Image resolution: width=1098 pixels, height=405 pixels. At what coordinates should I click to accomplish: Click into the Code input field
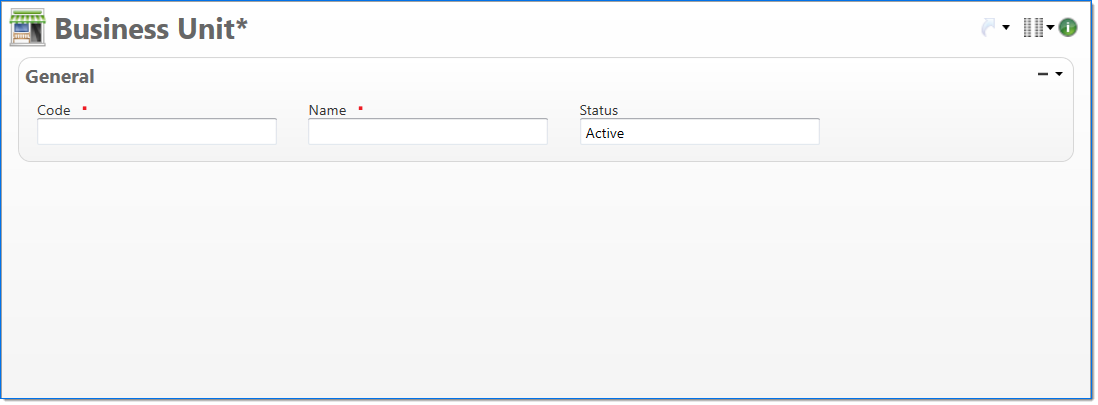click(157, 132)
